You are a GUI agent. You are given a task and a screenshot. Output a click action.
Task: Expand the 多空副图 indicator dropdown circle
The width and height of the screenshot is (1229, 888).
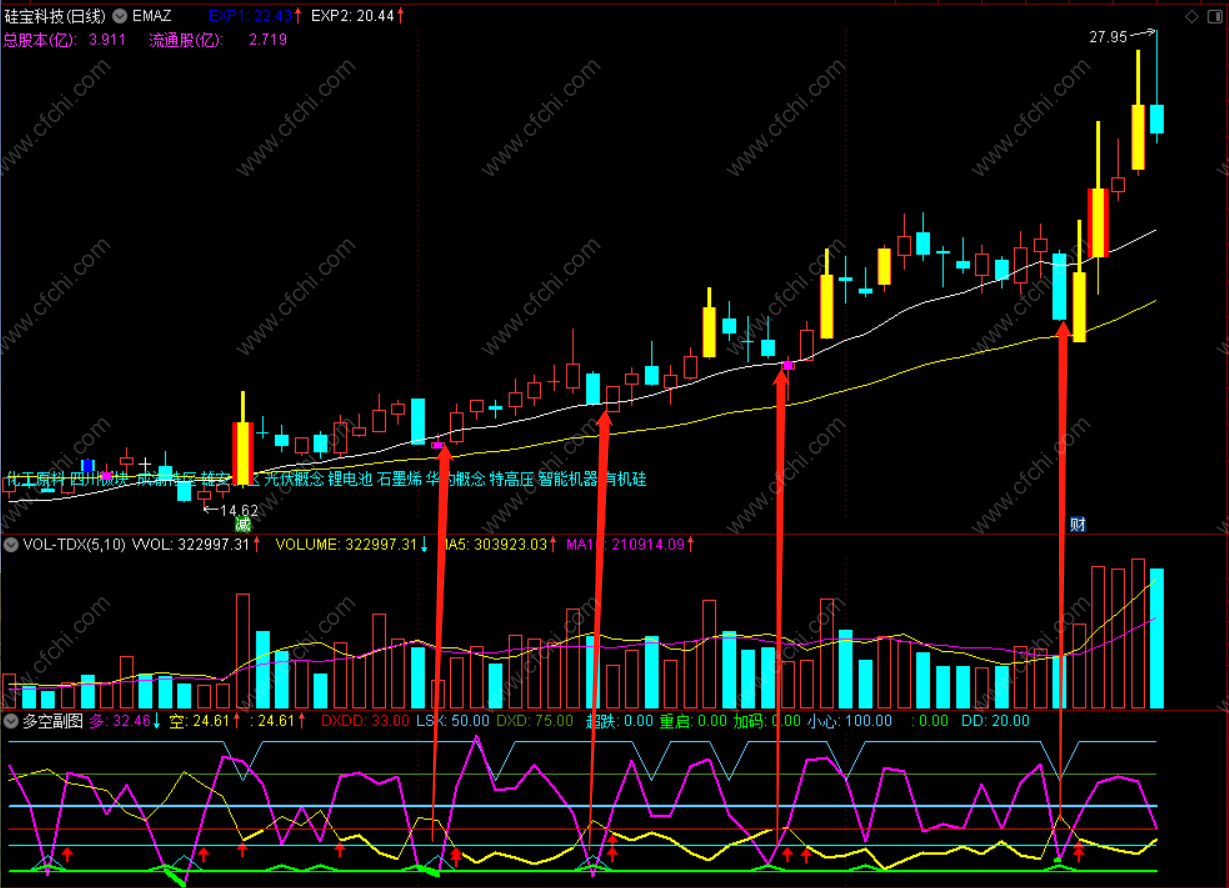[11, 721]
